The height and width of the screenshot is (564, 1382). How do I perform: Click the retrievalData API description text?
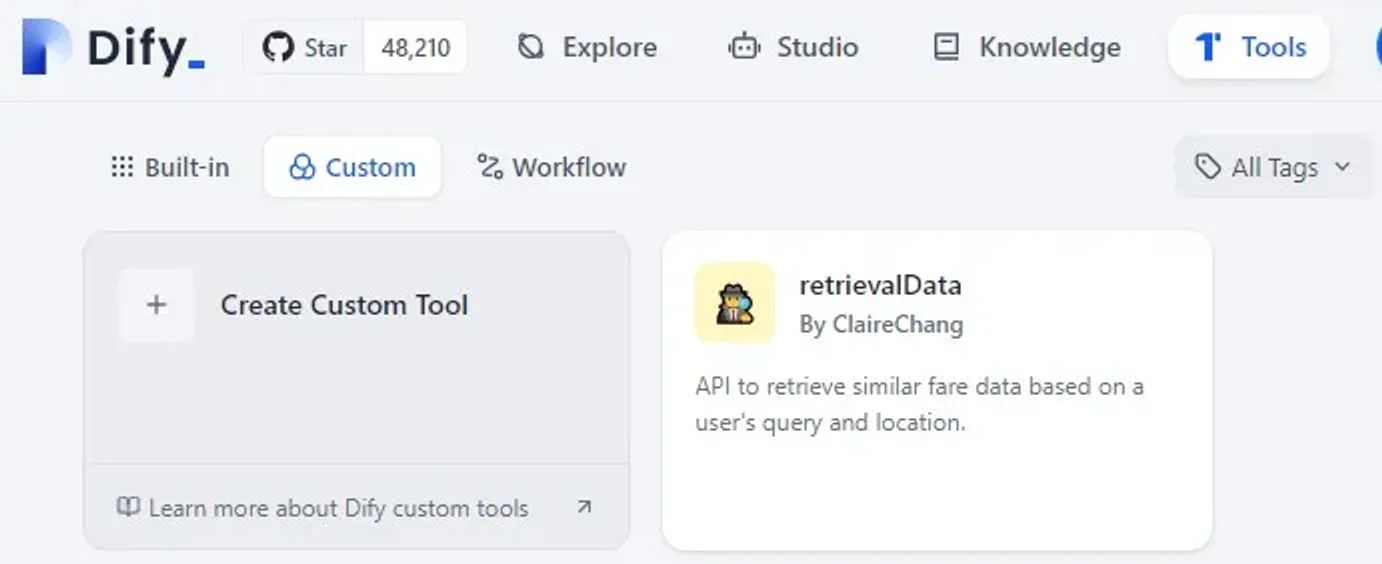click(x=919, y=404)
